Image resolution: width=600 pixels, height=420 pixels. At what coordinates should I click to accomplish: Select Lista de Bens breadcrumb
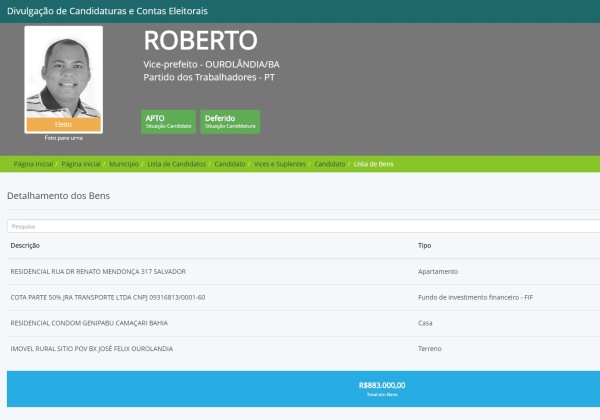[373, 164]
